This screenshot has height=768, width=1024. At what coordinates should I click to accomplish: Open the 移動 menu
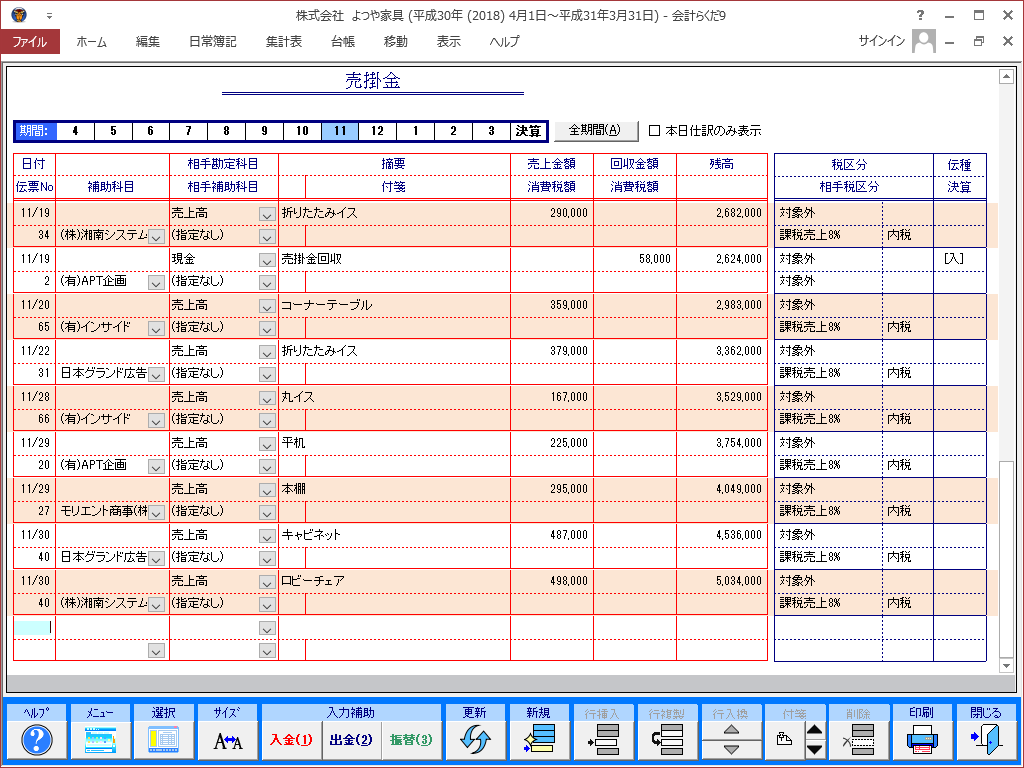(396, 41)
